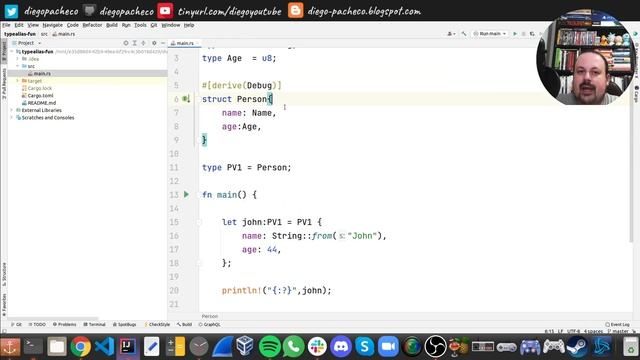The image size is (640, 360).
Task: Open OBS Studio from the dock
Action: [436, 347]
